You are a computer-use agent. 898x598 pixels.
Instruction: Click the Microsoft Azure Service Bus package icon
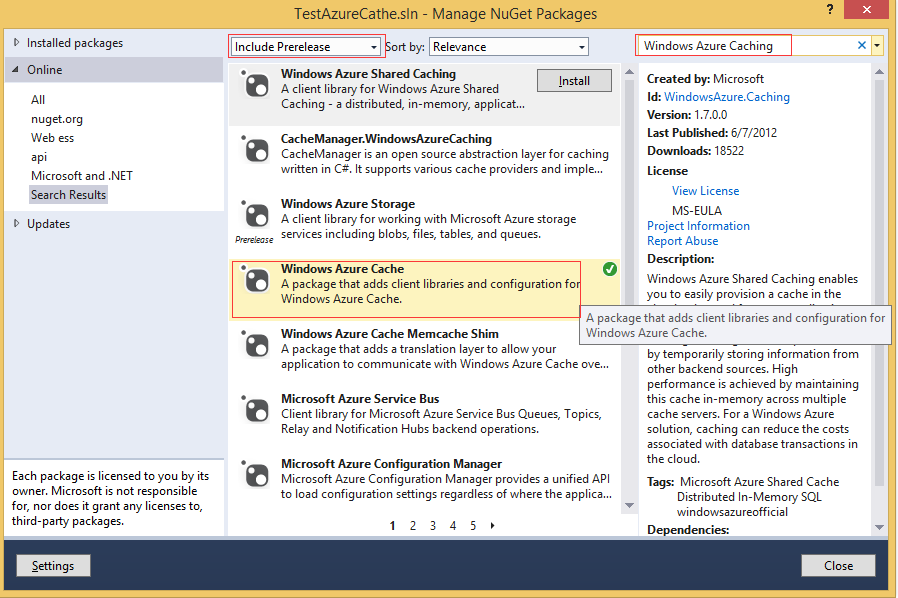pyautogui.click(x=255, y=411)
